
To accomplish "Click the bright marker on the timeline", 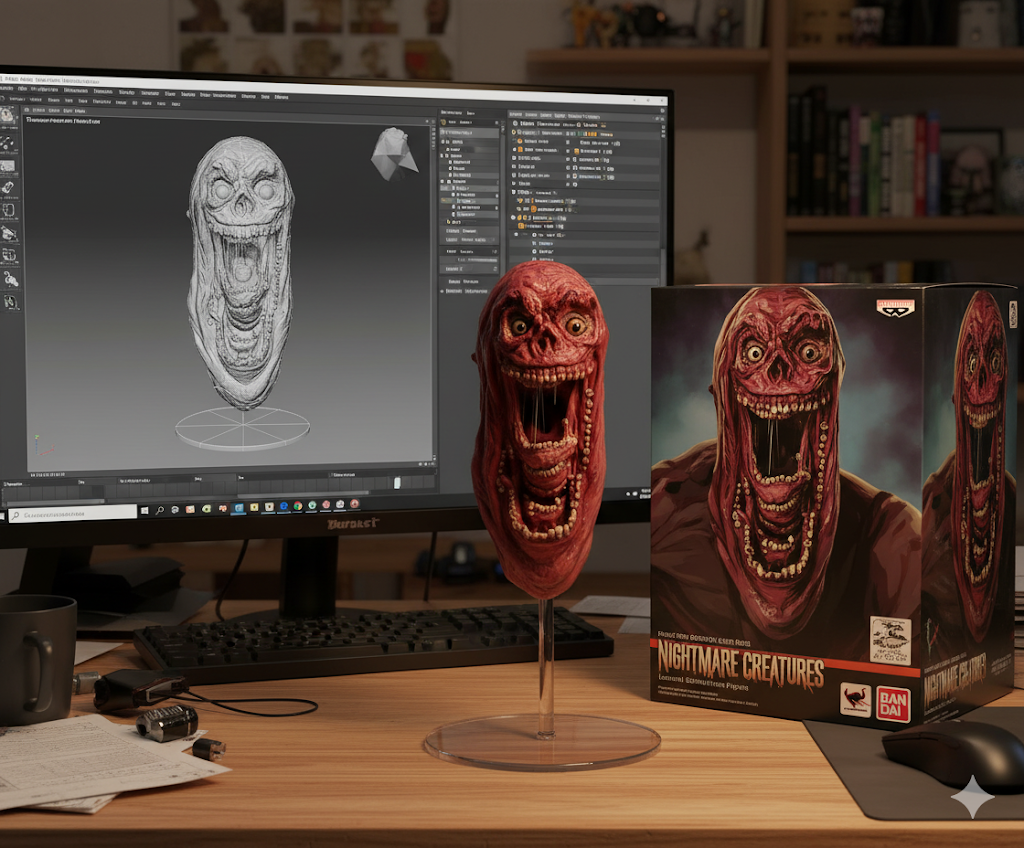I will (x=397, y=483).
